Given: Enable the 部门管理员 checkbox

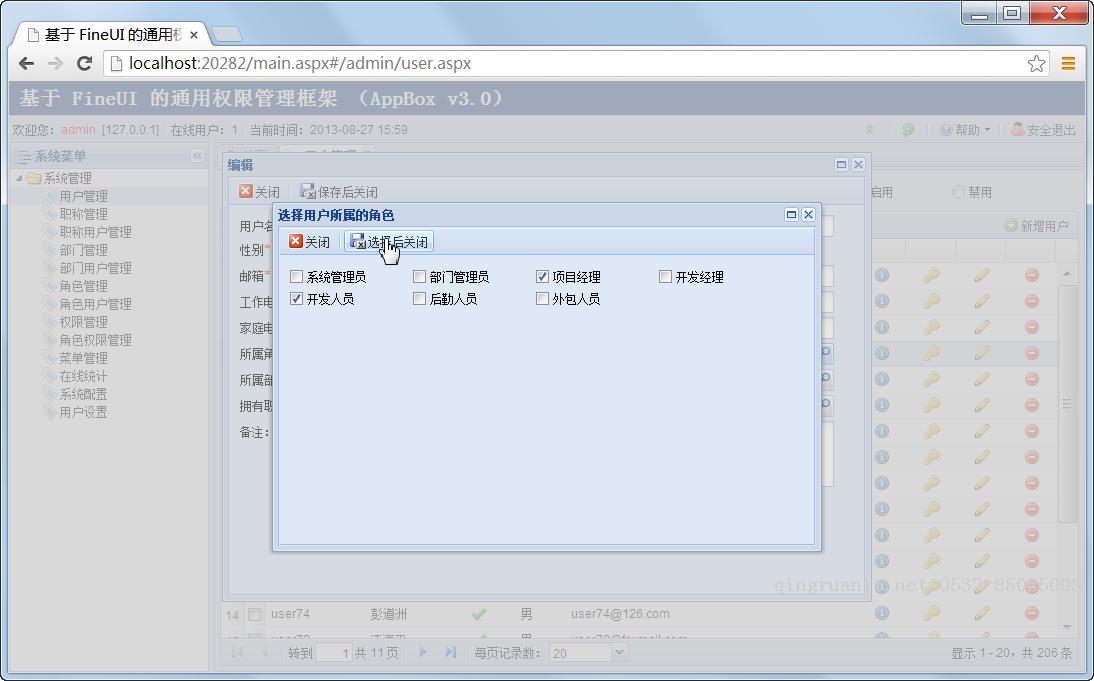Looking at the screenshot, I should coord(420,277).
